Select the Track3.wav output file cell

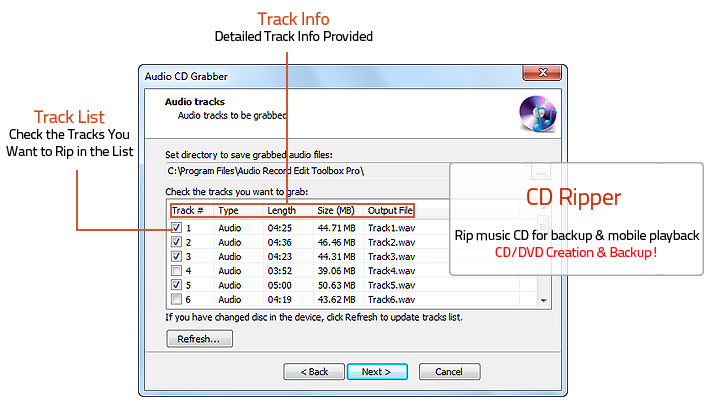click(x=391, y=257)
